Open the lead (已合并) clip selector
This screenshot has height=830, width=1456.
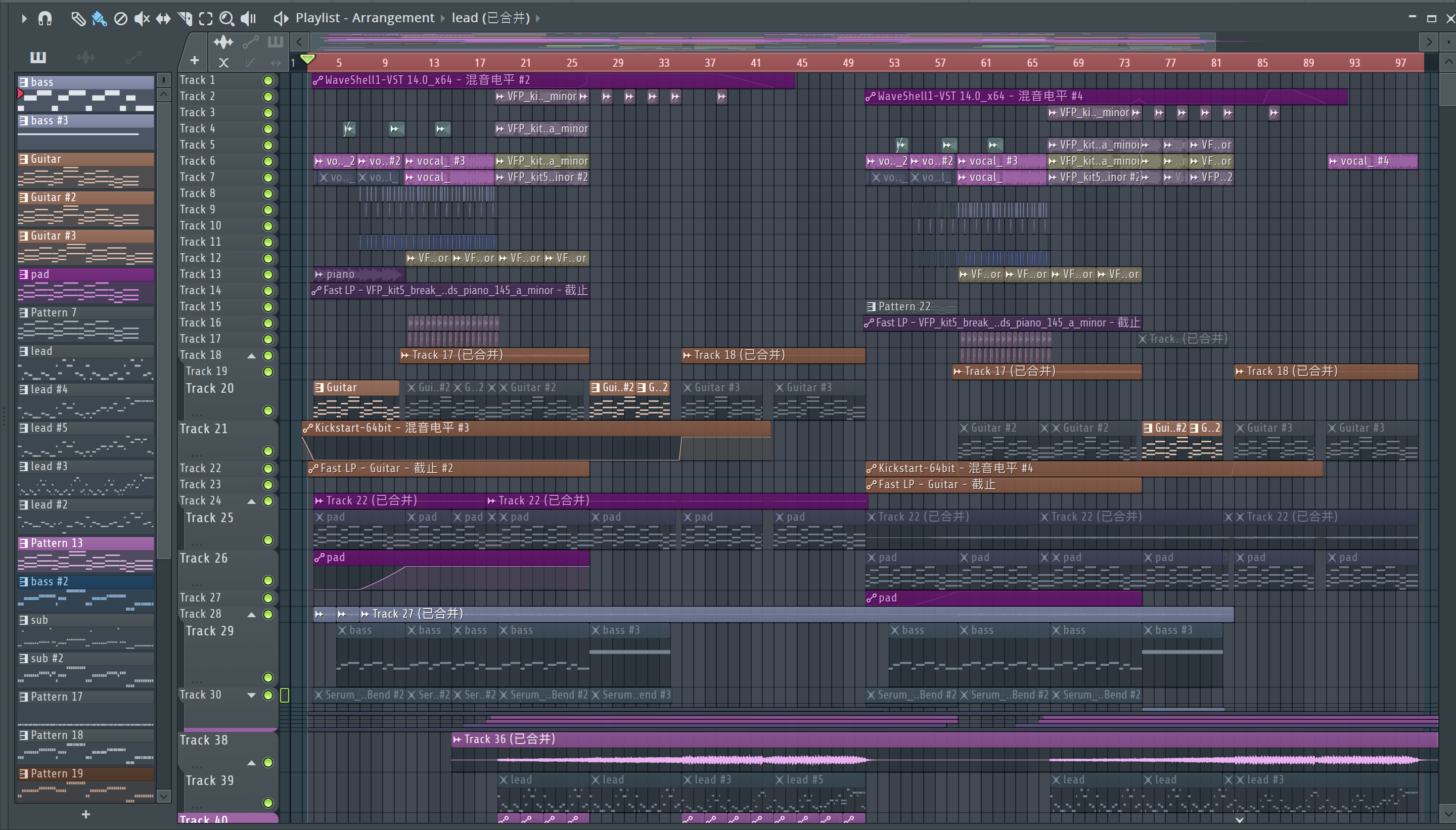[491, 18]
